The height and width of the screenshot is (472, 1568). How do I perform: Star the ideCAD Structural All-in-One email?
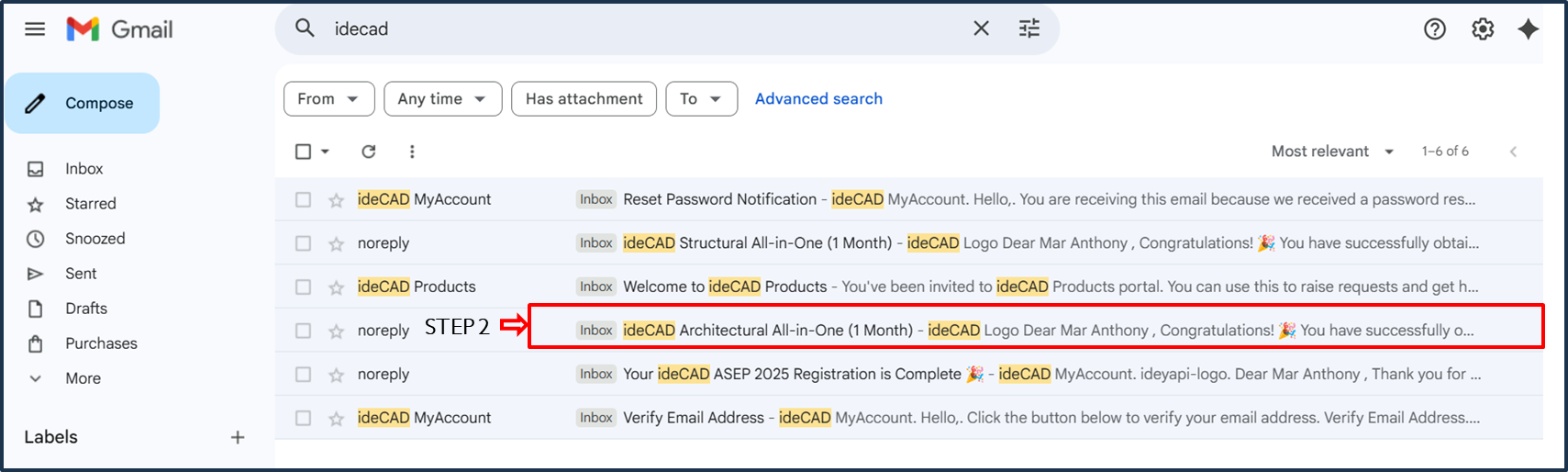[337, 244]
